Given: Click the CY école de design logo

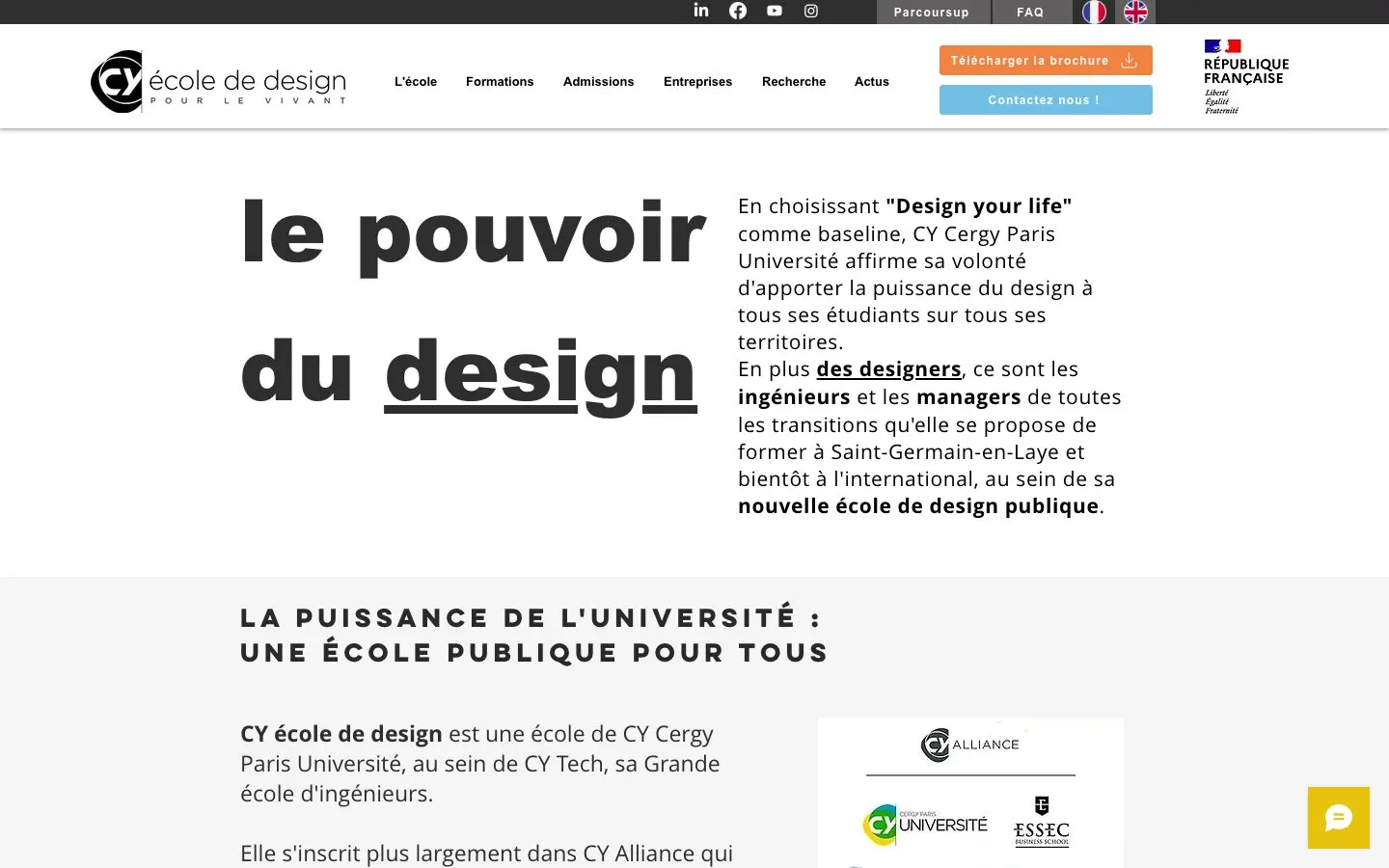Looking at the screenshot, I should (219, 82).
